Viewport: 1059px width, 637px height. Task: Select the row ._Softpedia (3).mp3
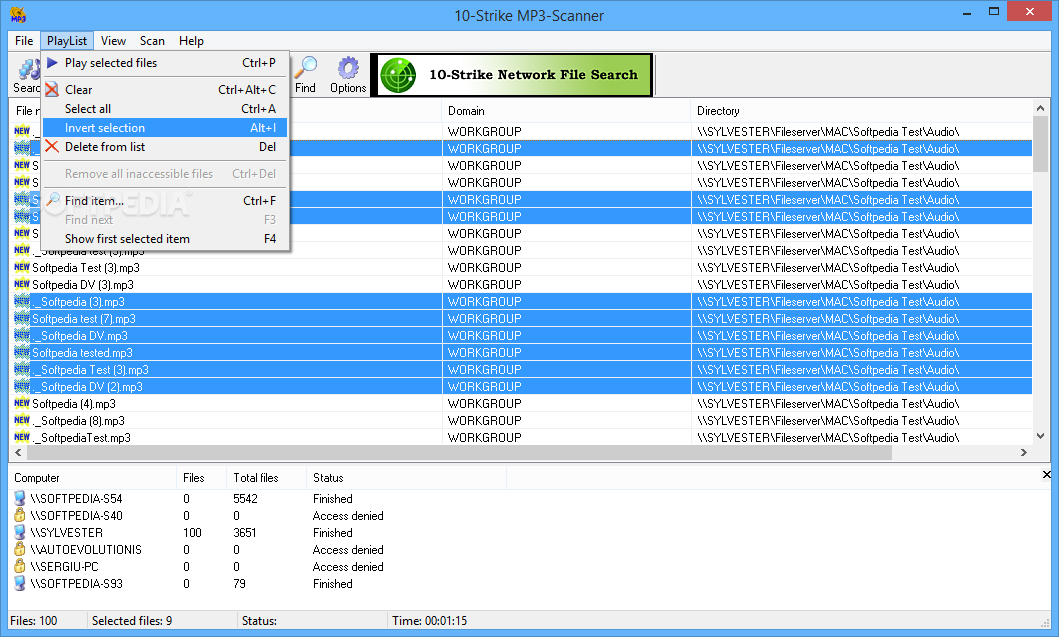(x=522, y=302)
